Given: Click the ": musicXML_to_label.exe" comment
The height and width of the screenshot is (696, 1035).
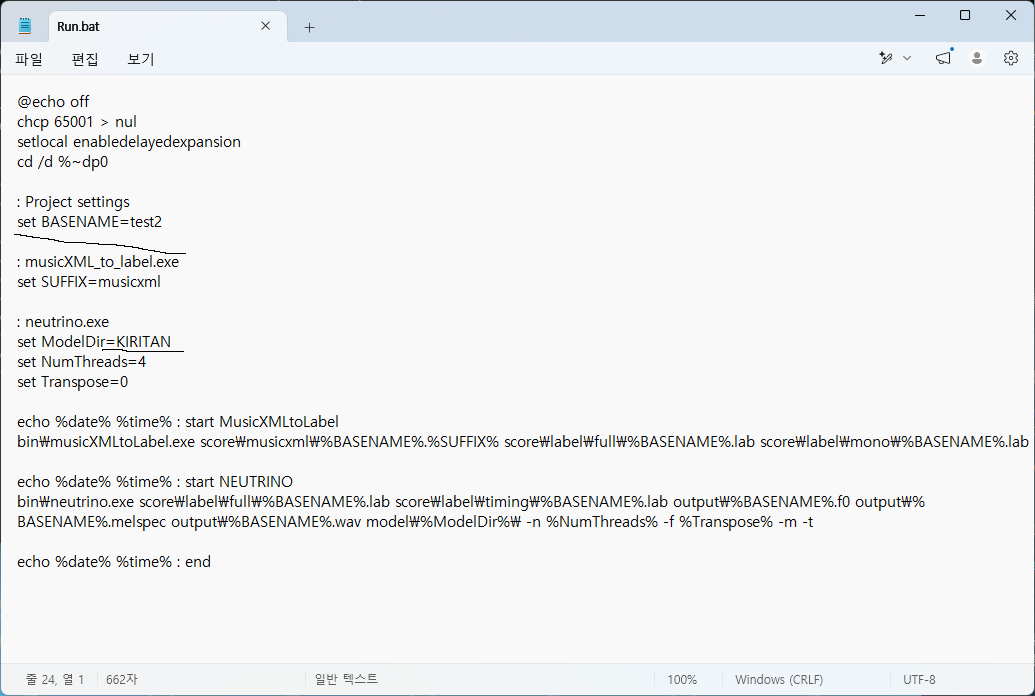Looking at the screenshot, I should pyautogui.click(x=98, y=262).
